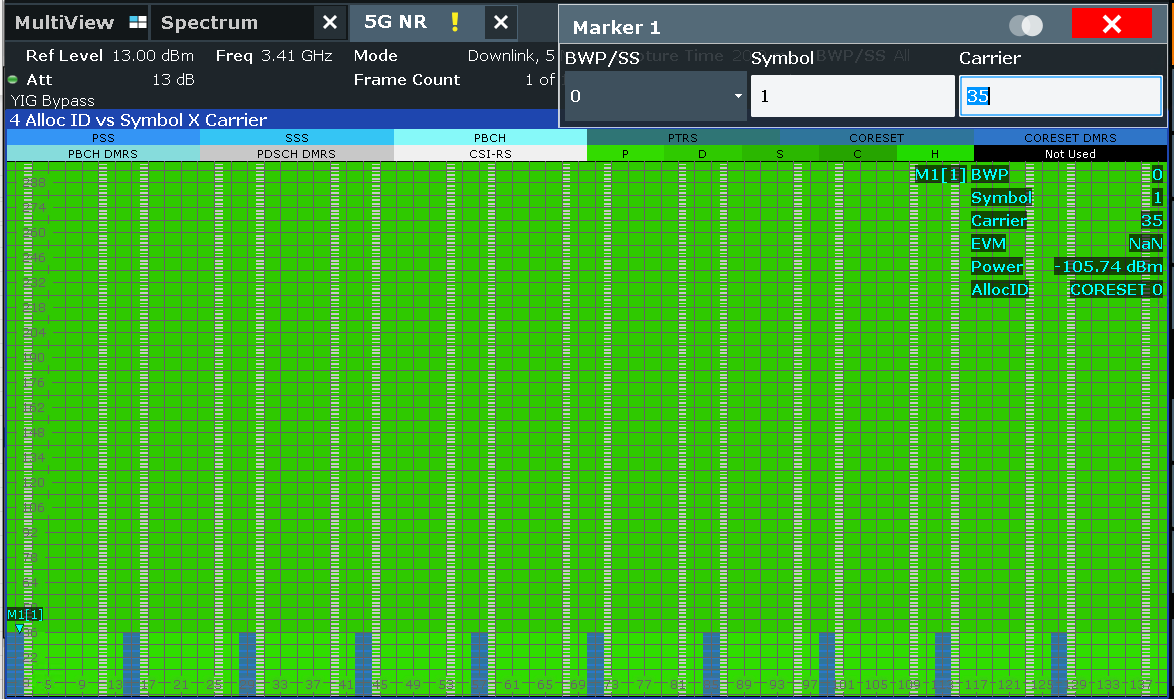The image size is (1174, 699).
Task: Toggle the Marker 1 on/off switch
Action: coord(1026,25)
